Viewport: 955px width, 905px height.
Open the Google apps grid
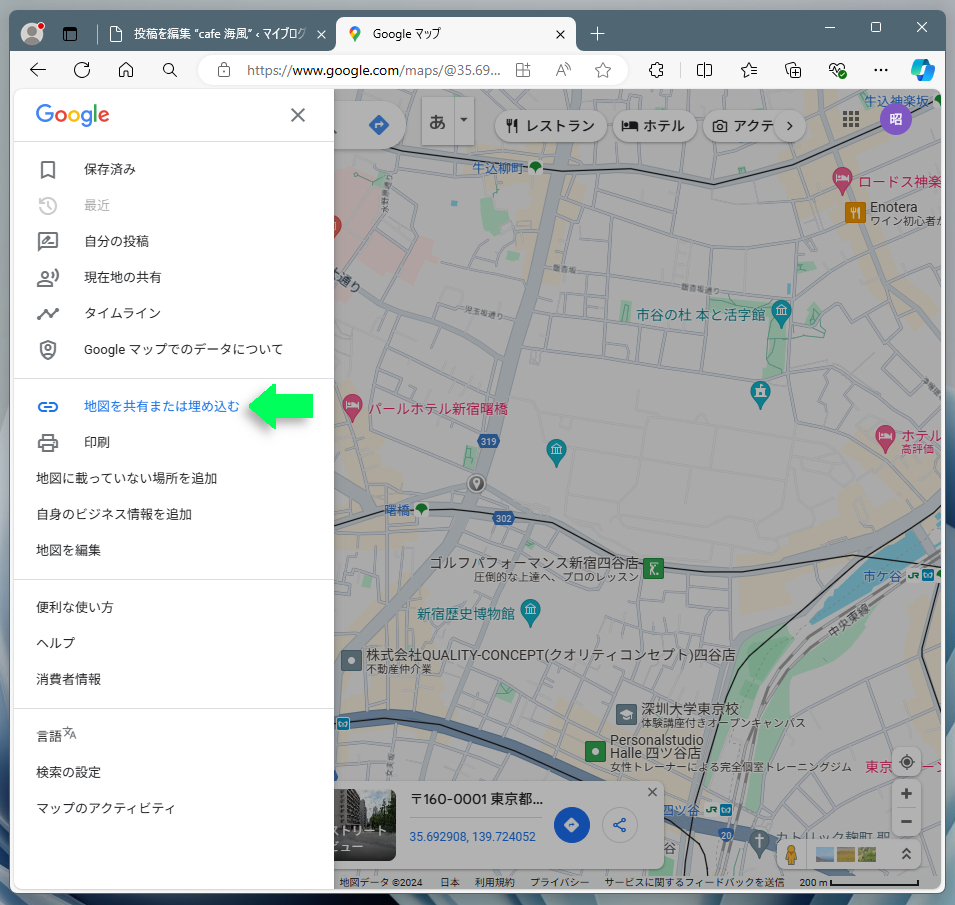click(851, 119)
